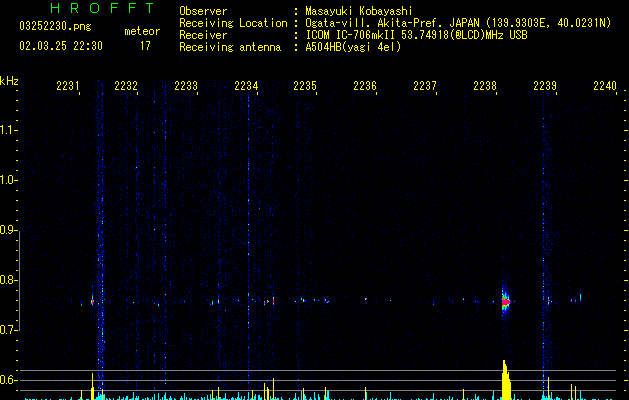This screenshot has height=400, width=629.
Task: Click the 2232 time marker
Action: pos(126,86)
